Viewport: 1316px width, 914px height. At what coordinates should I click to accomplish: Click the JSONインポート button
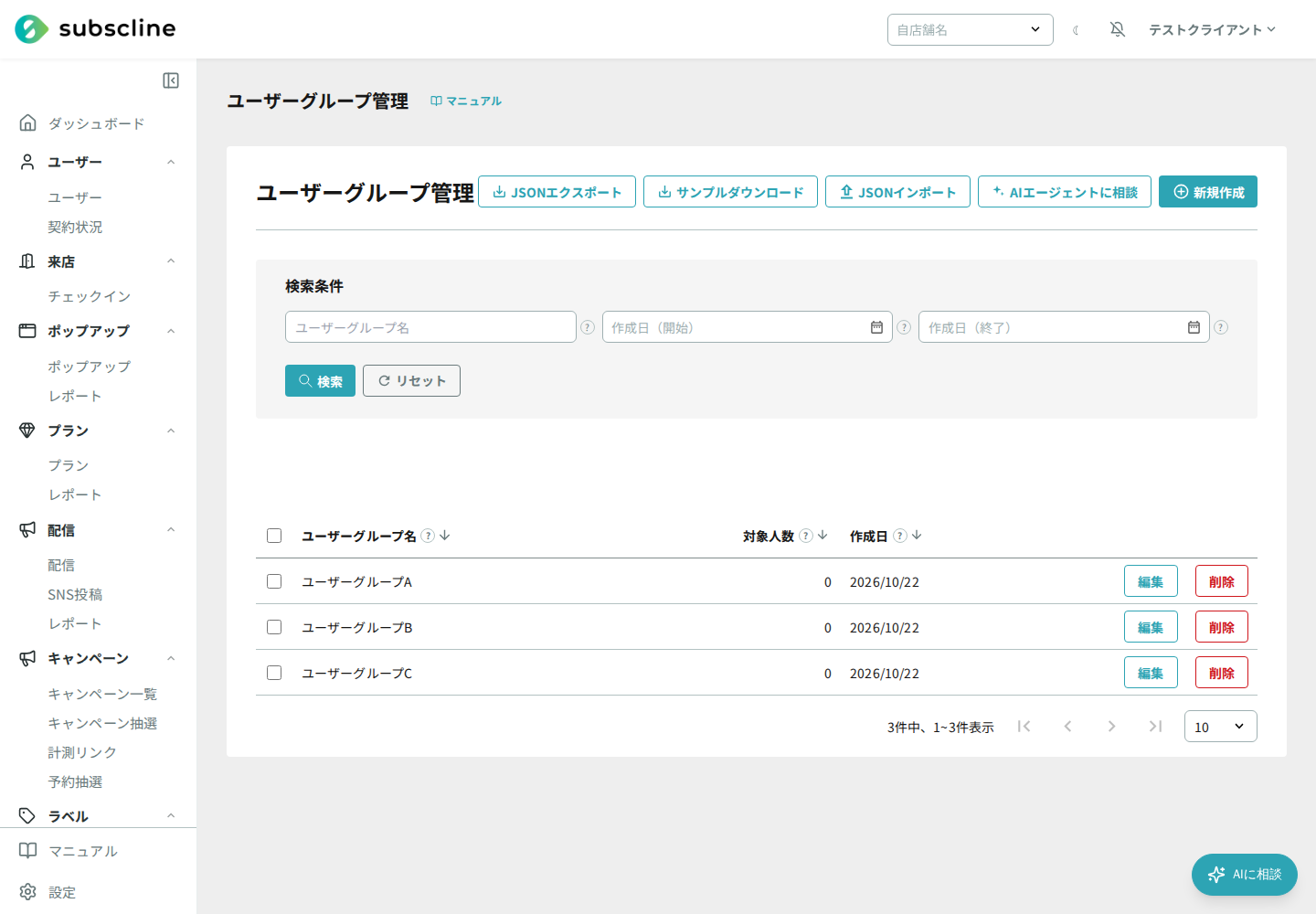(x=897, y=192)
